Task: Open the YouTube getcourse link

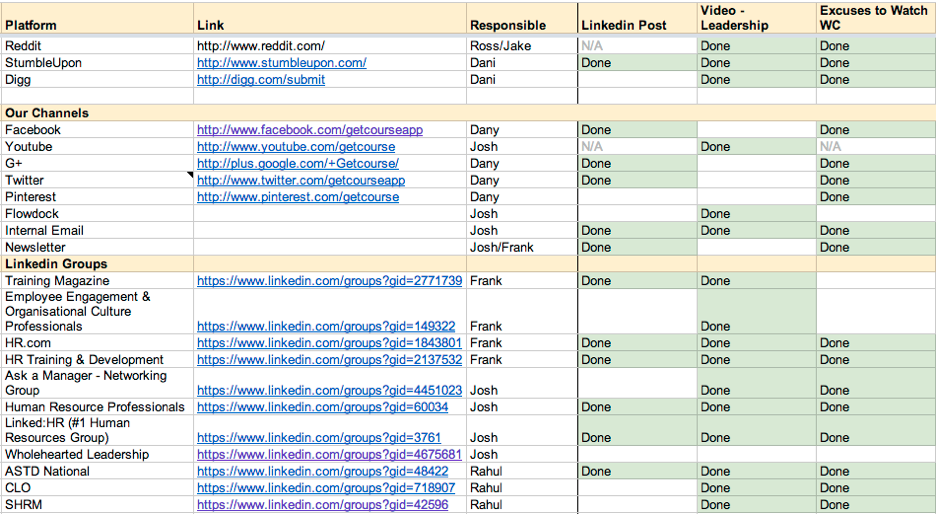Action: (x=296, y=147)
